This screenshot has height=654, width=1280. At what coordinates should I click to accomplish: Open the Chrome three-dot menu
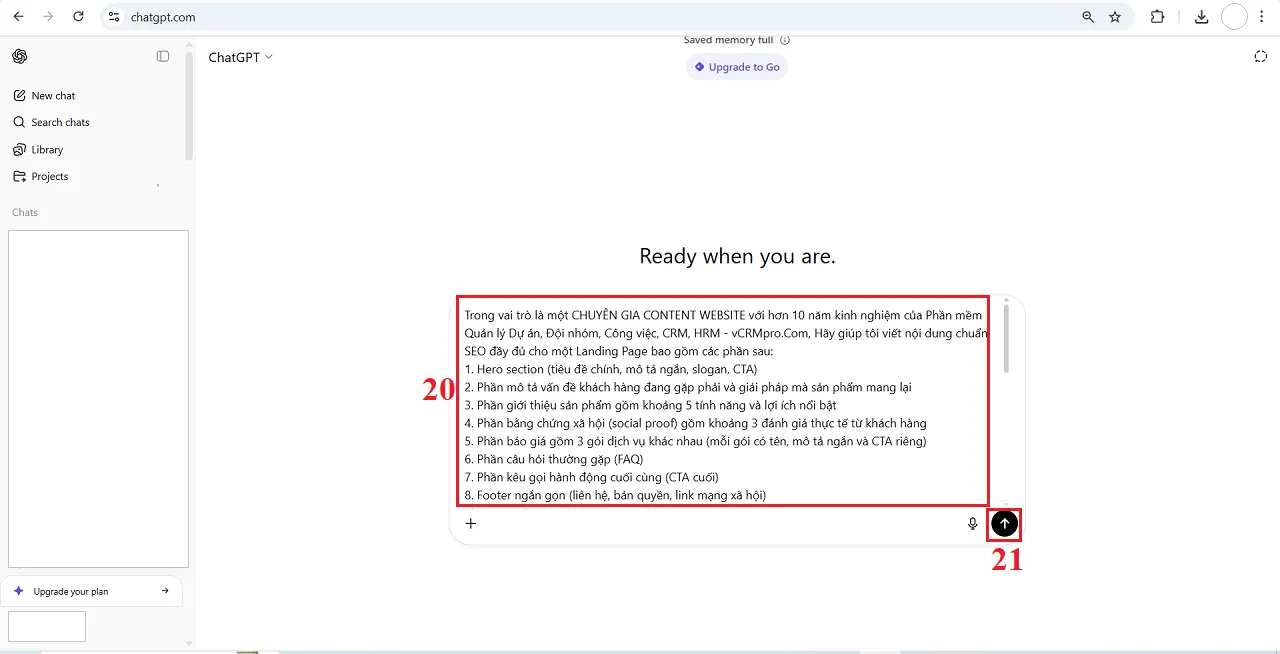point(1263,17)
